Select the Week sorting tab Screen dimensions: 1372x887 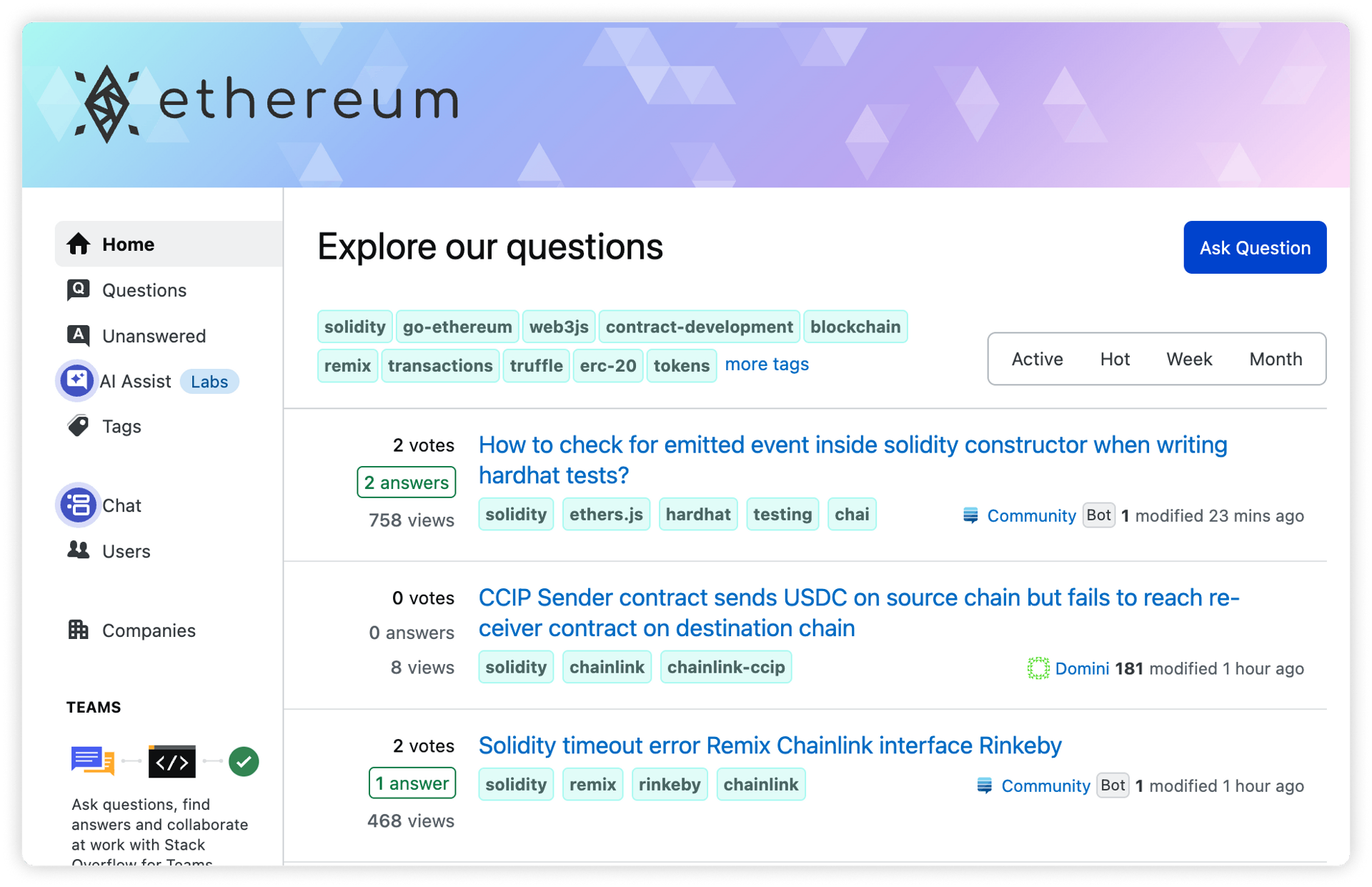click(x=1189, y=359)
